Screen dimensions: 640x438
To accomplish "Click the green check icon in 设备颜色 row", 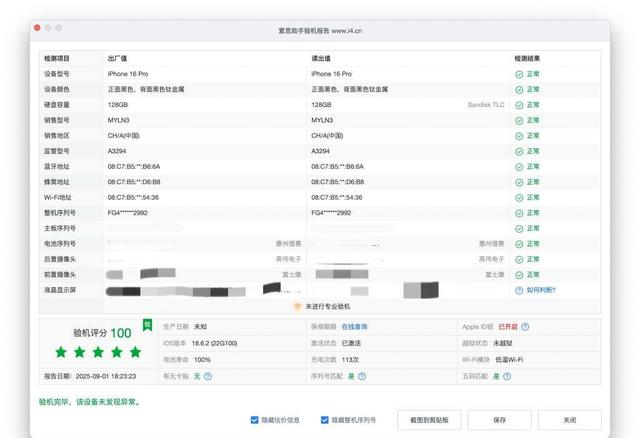I will (x=519, y=90).
